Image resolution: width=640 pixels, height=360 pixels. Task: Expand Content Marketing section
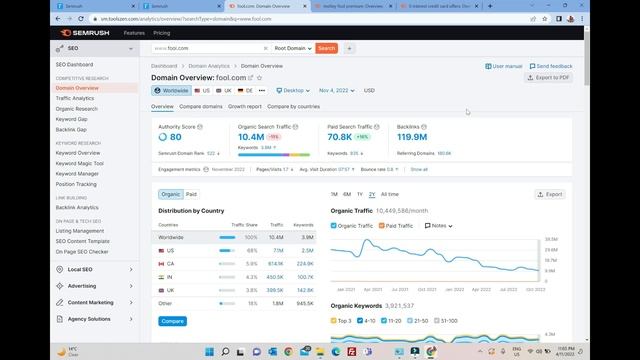pos(94,302)
